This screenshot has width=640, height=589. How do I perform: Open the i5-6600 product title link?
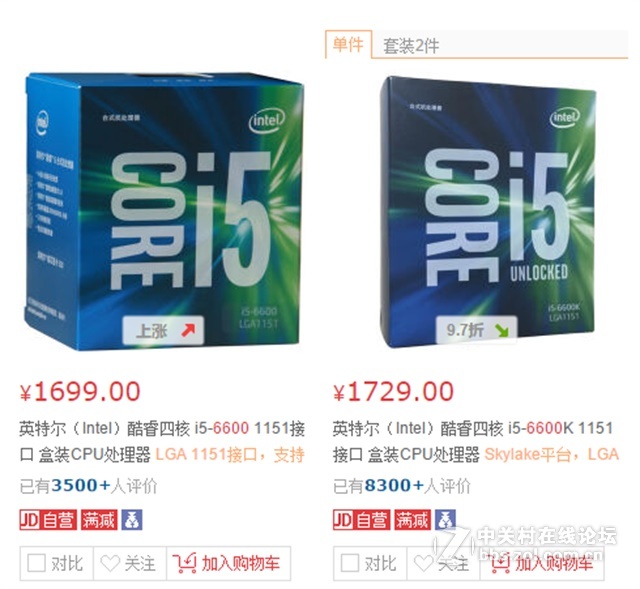click(162, 441)
